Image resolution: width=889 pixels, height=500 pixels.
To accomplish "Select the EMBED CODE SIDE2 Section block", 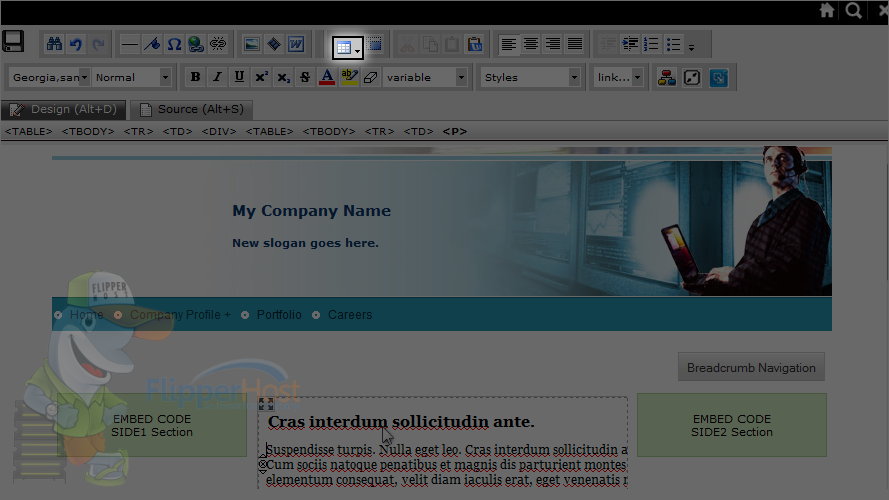I will tap(732, 425).
